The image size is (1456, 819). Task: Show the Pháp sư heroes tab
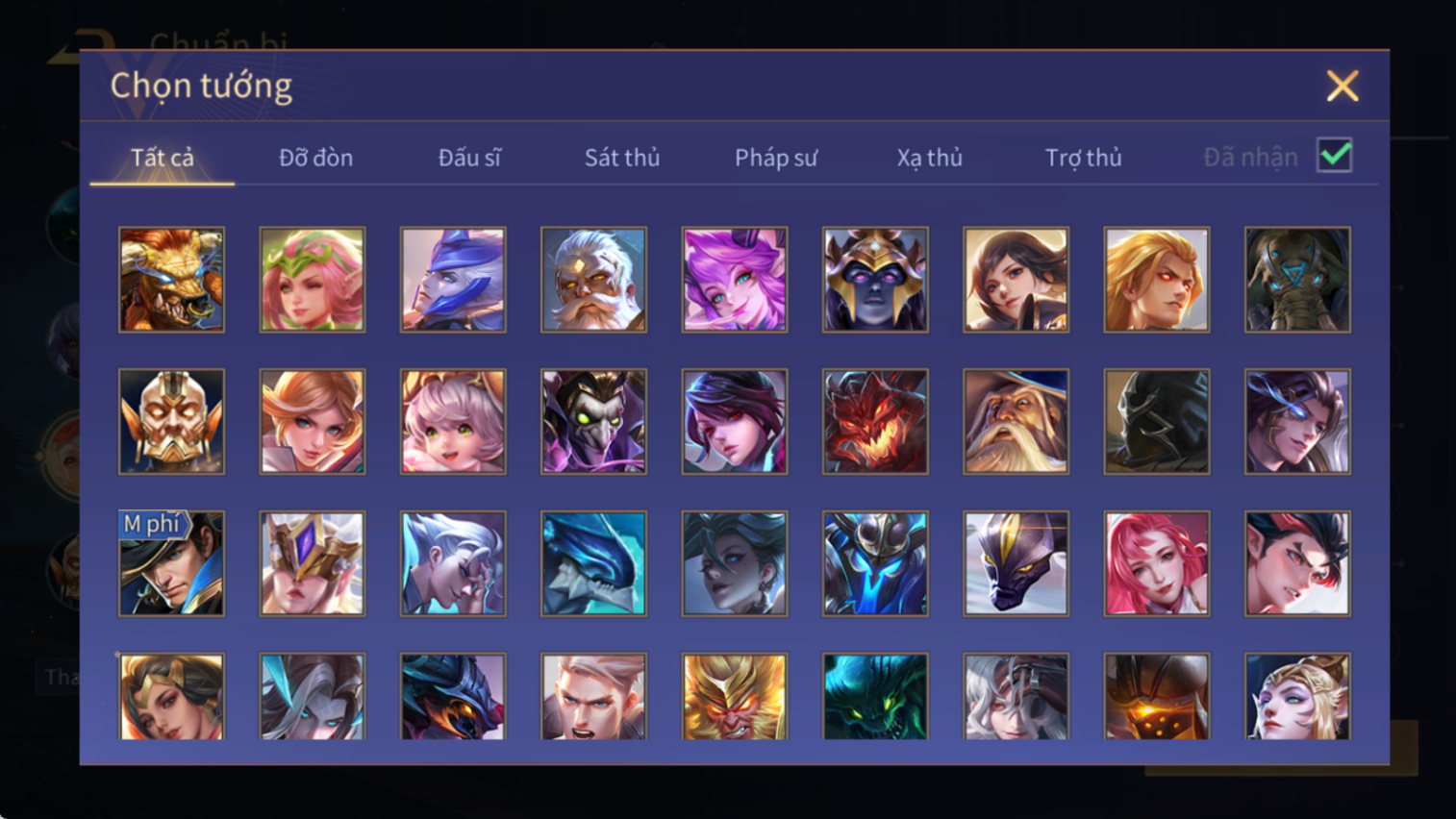click(x=776, y=158)
